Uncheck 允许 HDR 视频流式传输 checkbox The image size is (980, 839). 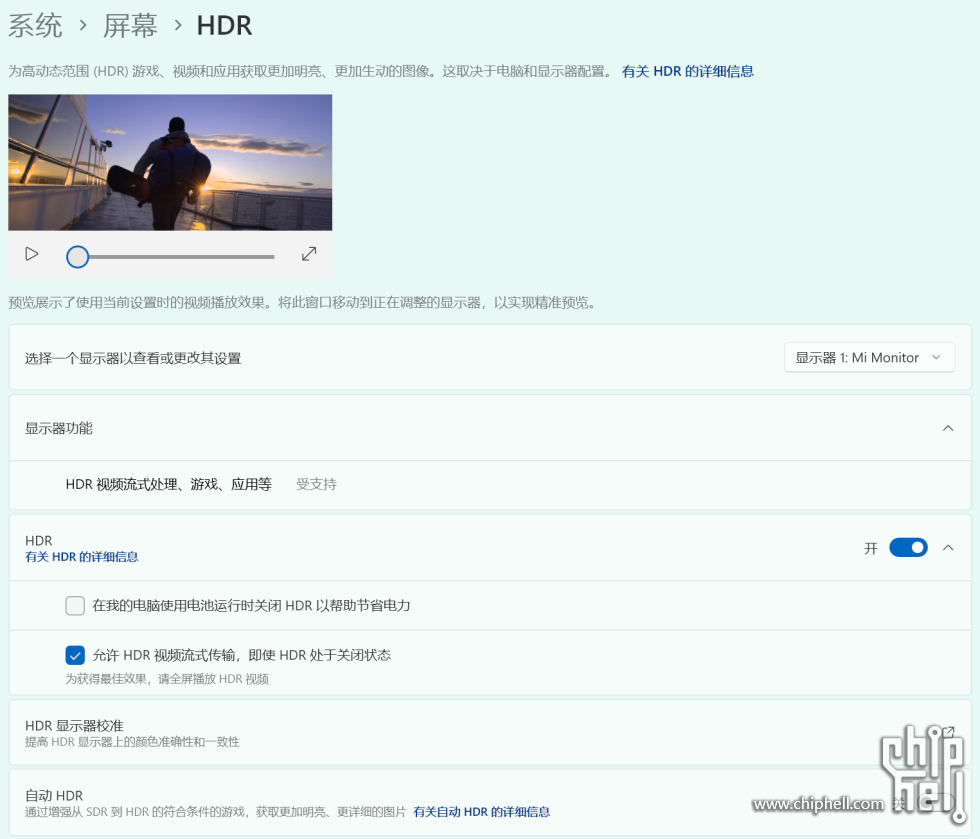(x=75, y=655)
